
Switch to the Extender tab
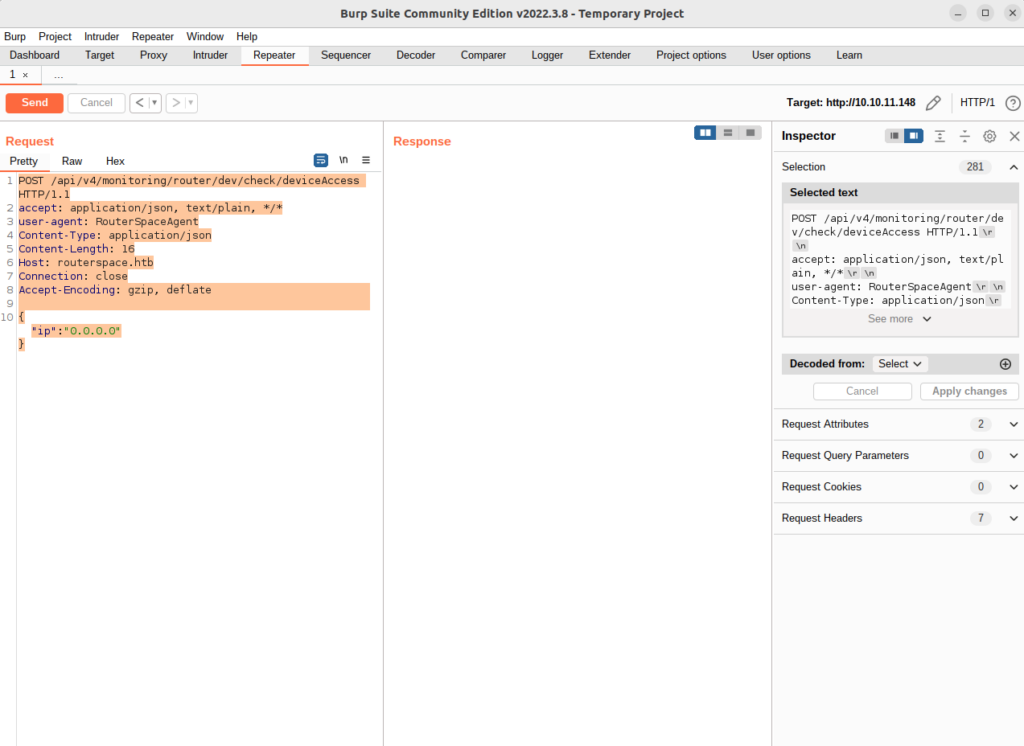click(609, 56)
